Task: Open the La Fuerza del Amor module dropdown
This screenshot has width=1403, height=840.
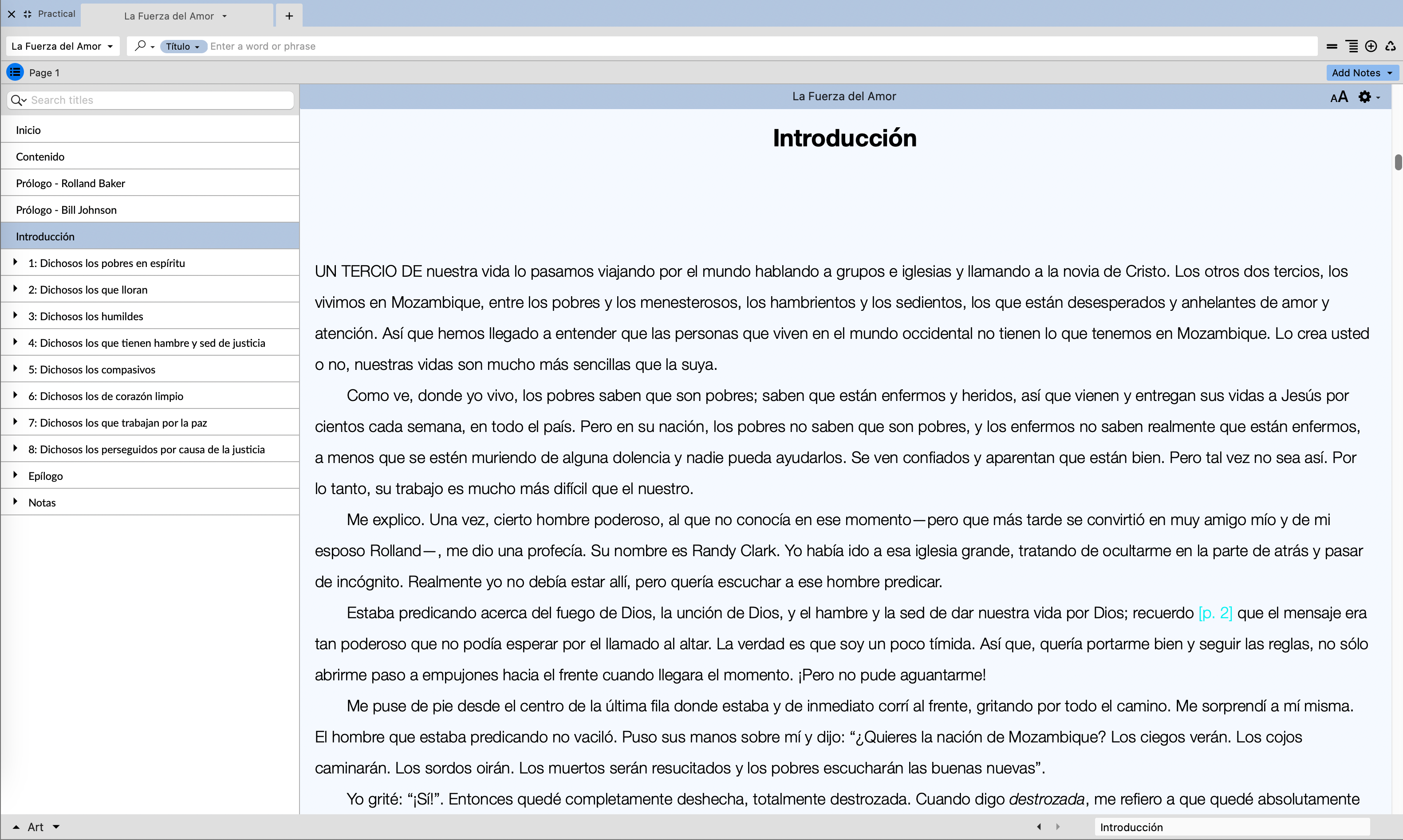Action: [x=62, y=47]
